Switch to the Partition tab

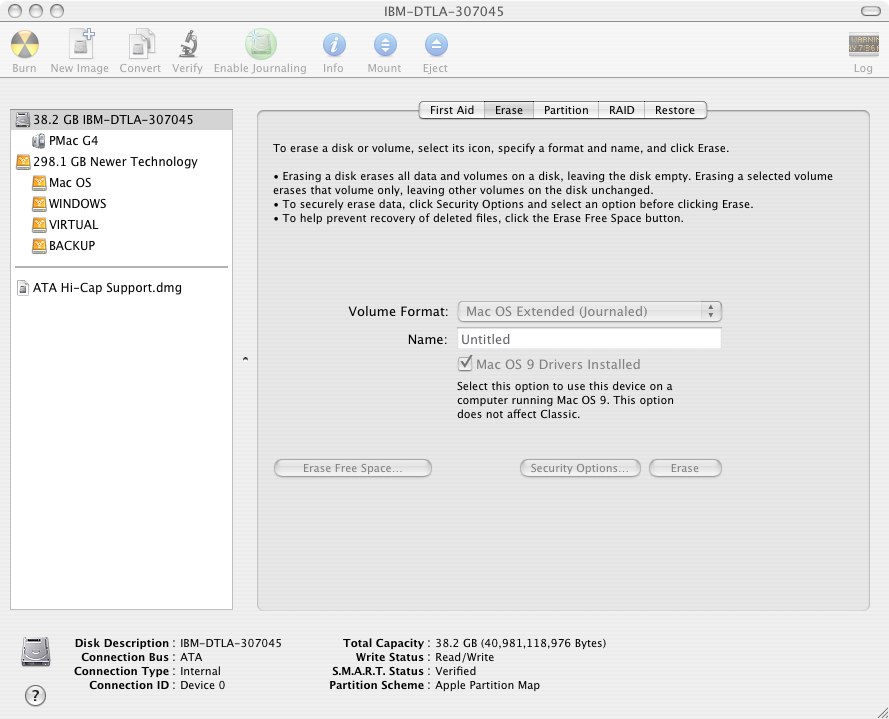click(566, 110)
